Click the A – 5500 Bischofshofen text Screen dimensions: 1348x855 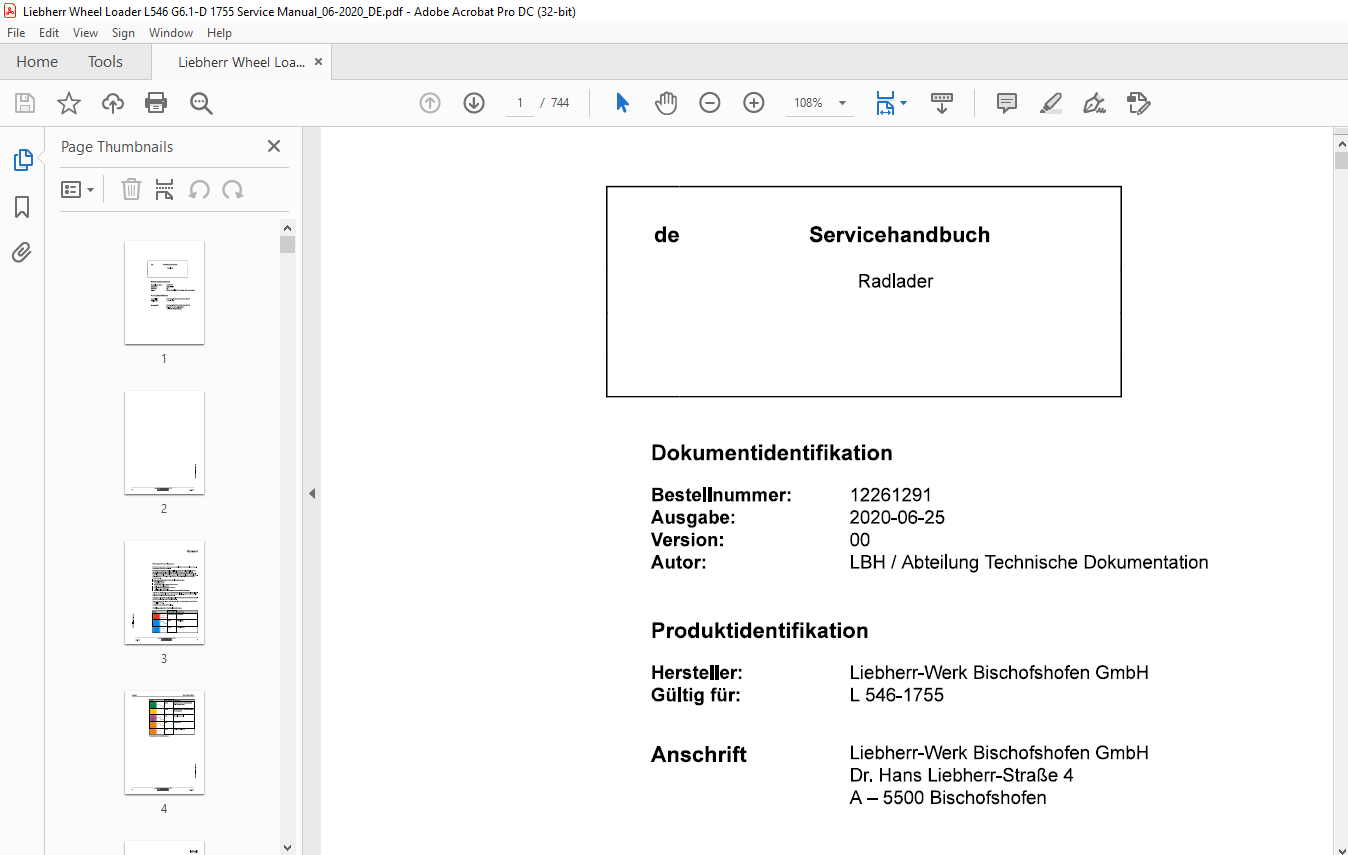[x=948, y=798]
